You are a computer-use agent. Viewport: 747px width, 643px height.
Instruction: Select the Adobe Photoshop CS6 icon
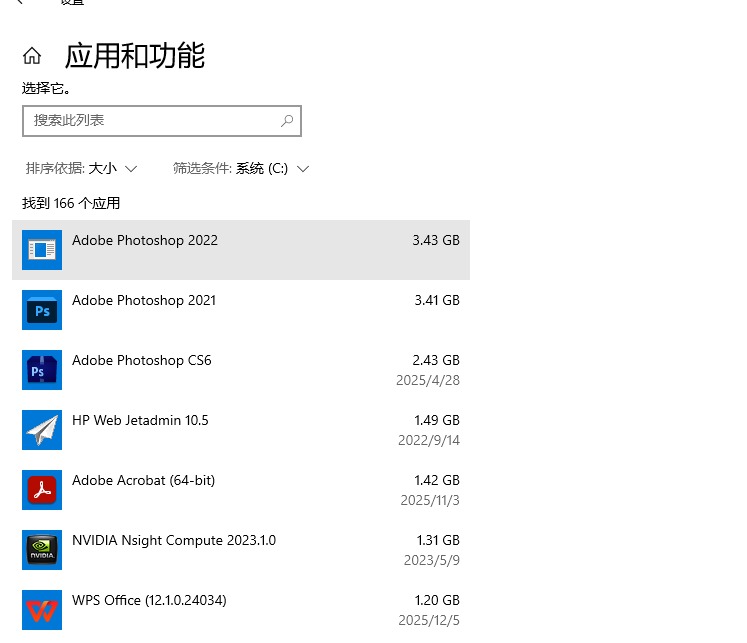tap(42, 370)
